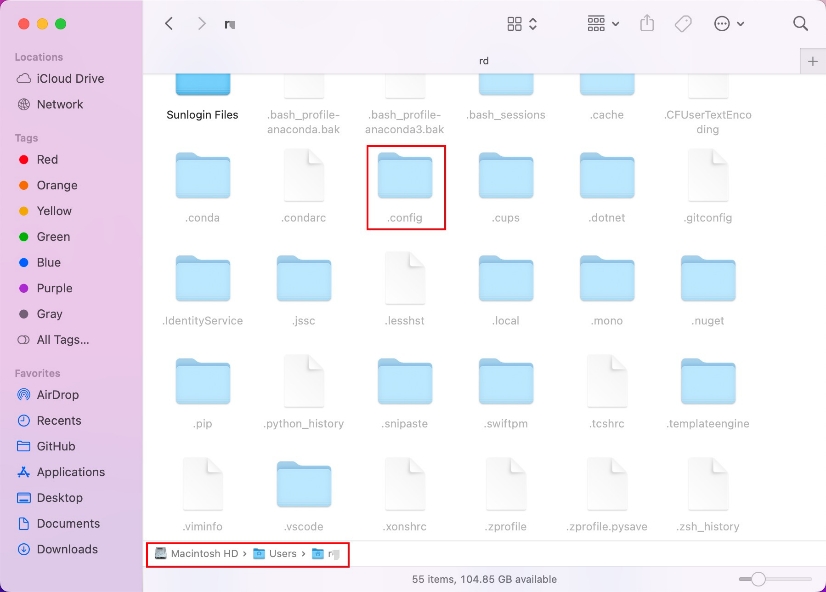This screenshot has height=592, width=826.
Task: Select the .gitconfig file
Action: [708, 178]
